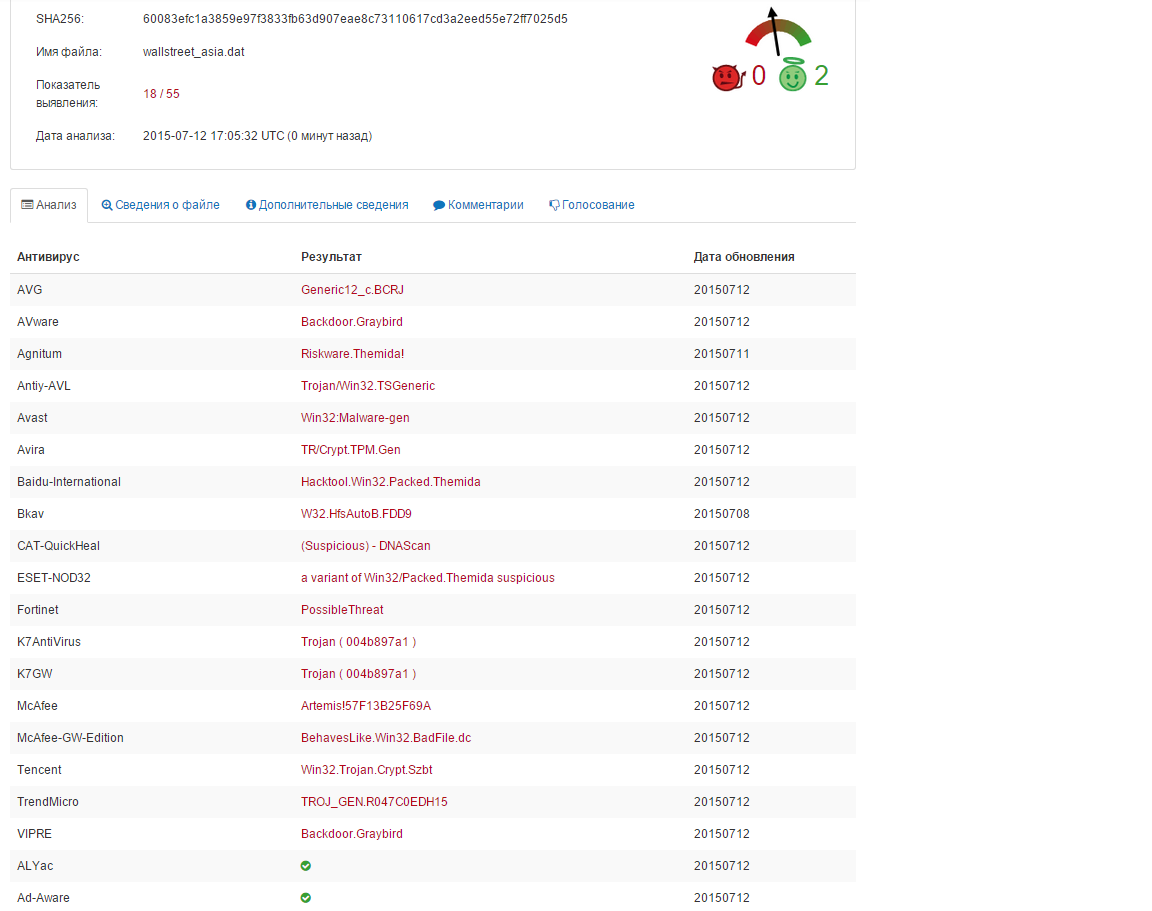1152x911 pixels.
Task: Click the AVG result Generic12_c.BCRJ
Action: (353, 290)
